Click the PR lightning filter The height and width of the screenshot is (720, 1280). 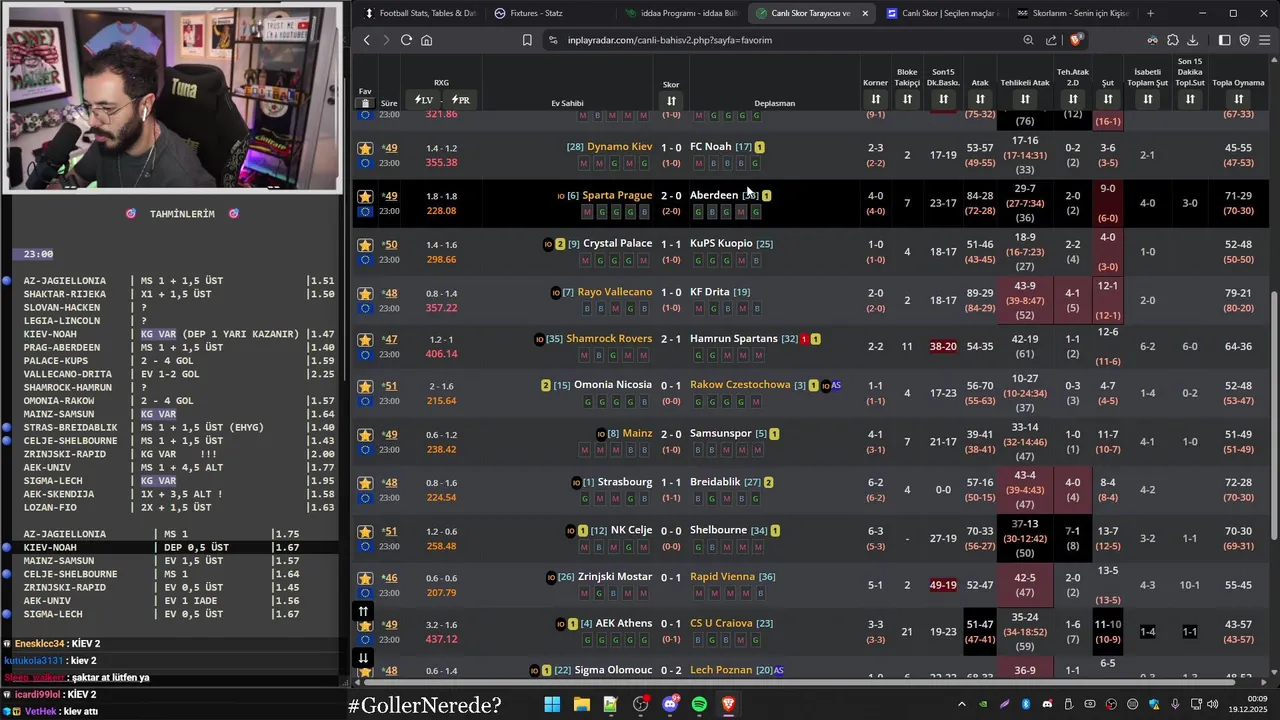460,100
